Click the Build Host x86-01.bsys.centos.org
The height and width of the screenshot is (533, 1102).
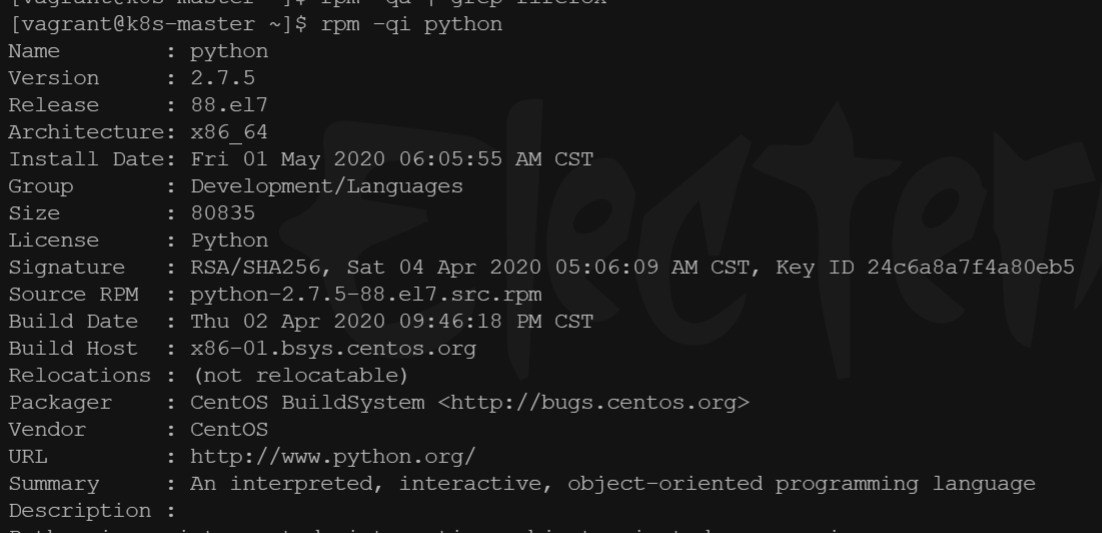[x=333, y=349]
